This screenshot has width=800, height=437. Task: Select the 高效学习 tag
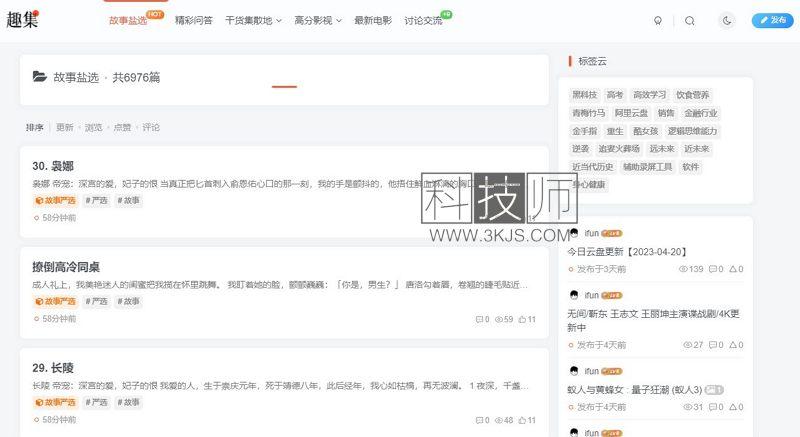(649, 95)
